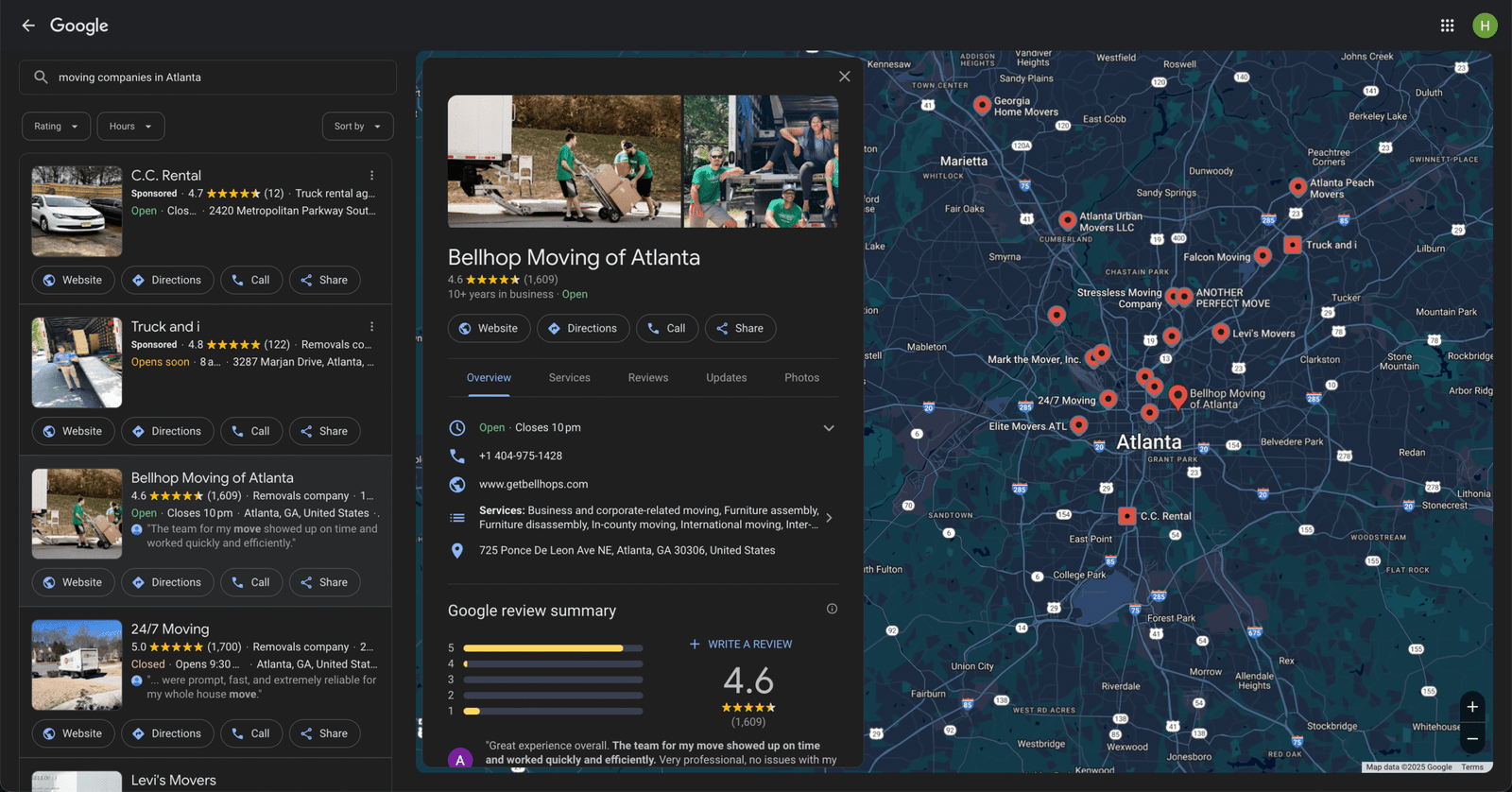This screenshot has height=792, width=1512.
Task: Click the phone icon next to +1 404-975-1428
Action: 457,456
